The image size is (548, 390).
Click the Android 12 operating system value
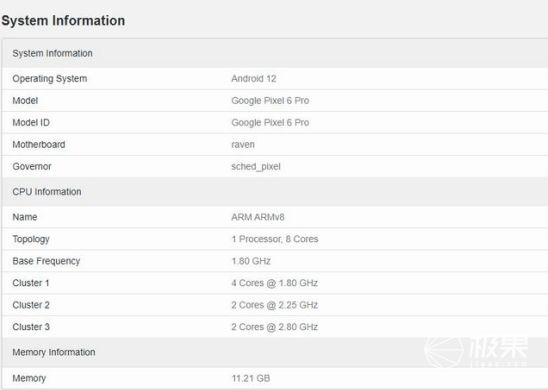click(254, 79)
